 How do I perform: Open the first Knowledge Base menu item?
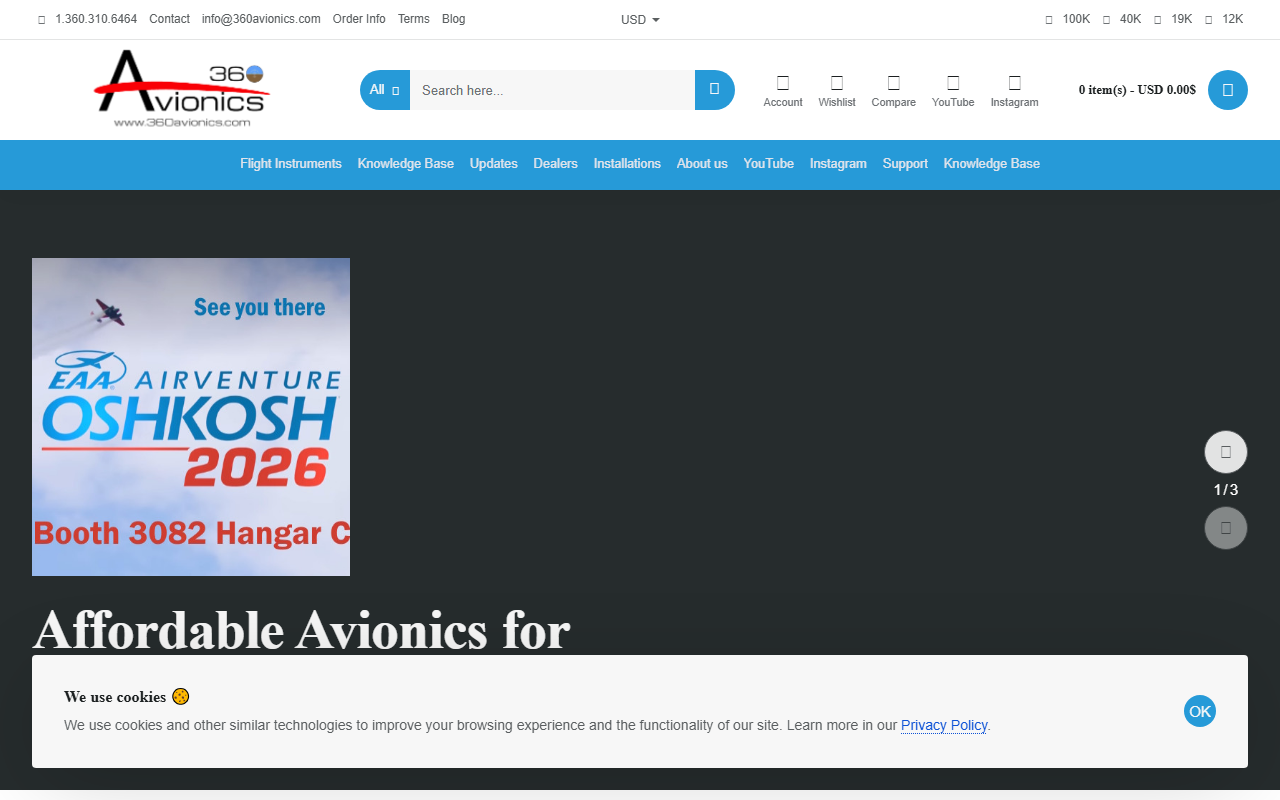click(x=406, y=164)
